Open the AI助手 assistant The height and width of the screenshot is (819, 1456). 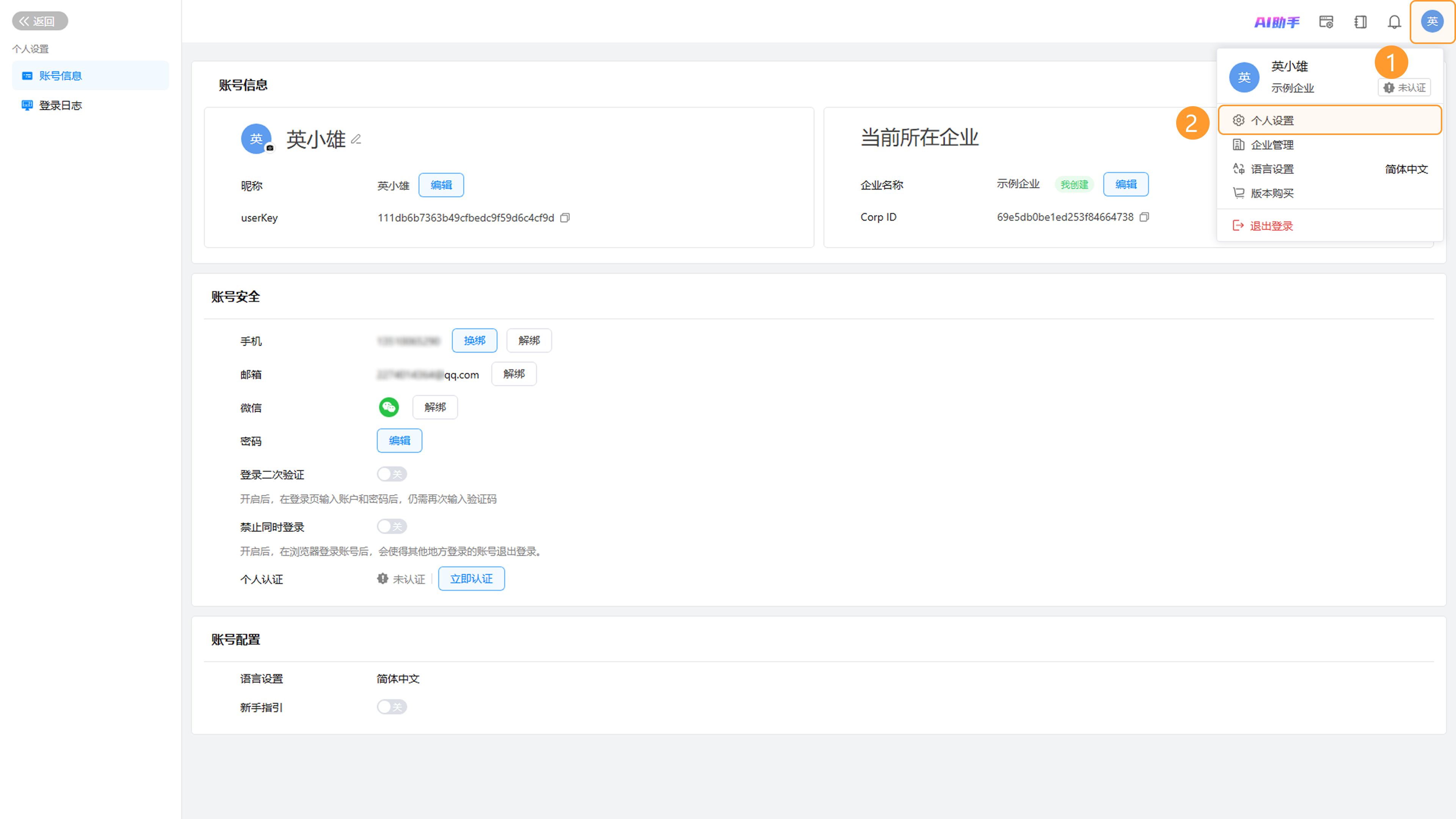point(1277,22)
